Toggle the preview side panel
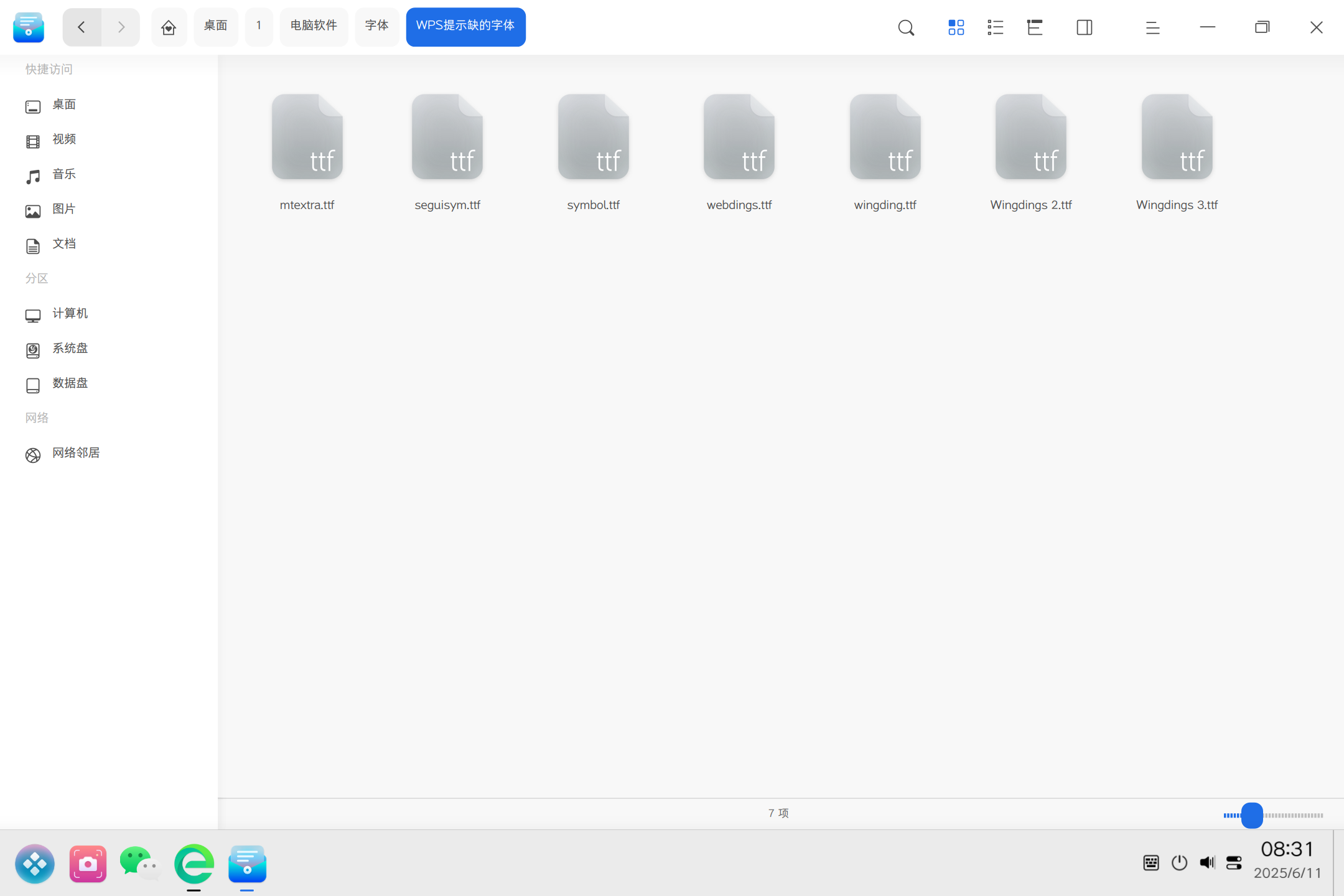Screen dimensions: 1344x896 click(1085, 27)
